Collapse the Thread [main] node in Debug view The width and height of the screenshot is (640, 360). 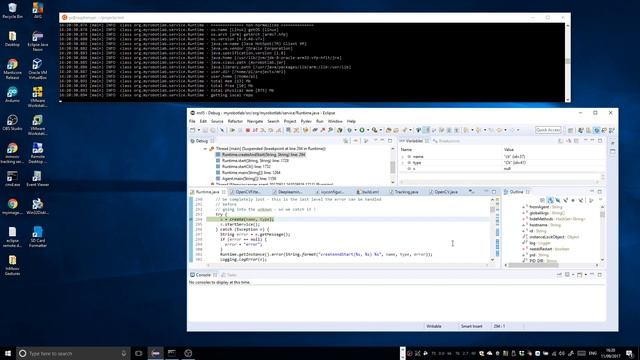tap(205, 149)
